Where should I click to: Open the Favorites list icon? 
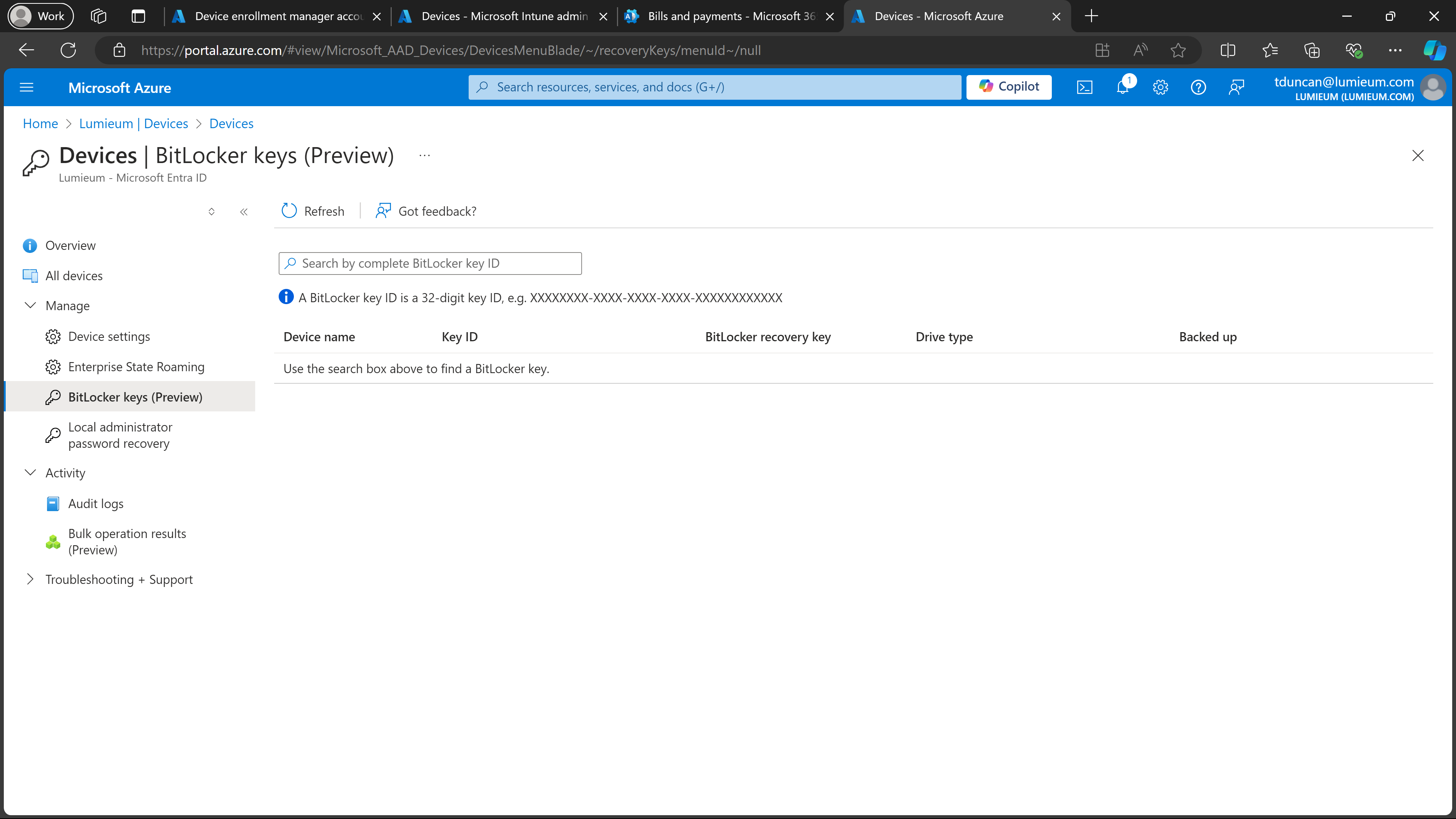click(1270, 50)
